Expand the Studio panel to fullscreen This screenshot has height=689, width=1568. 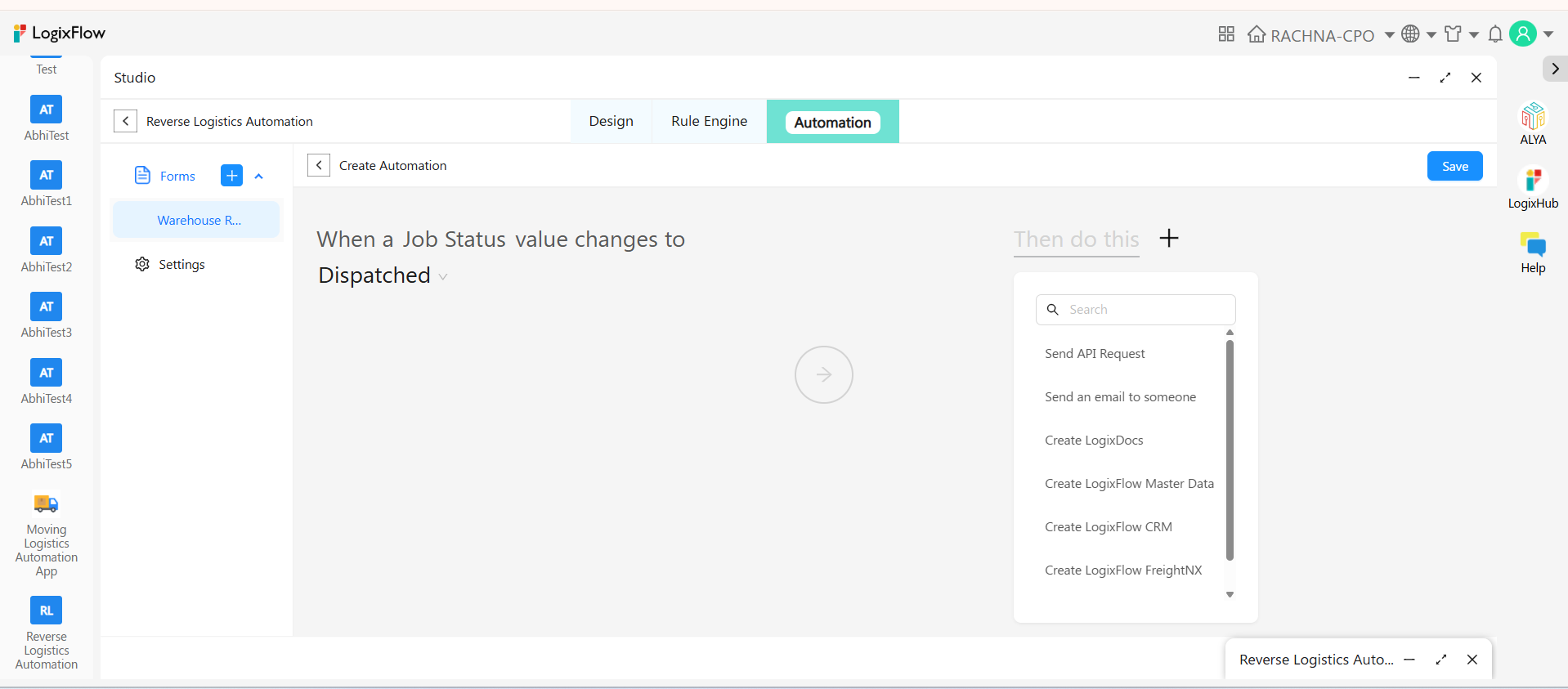click(x=1445, y=78)
